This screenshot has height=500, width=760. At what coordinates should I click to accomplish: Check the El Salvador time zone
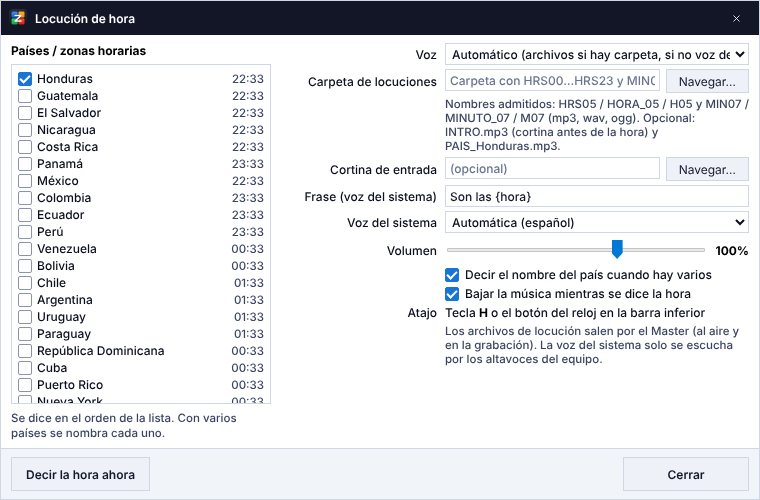(25, 113)
